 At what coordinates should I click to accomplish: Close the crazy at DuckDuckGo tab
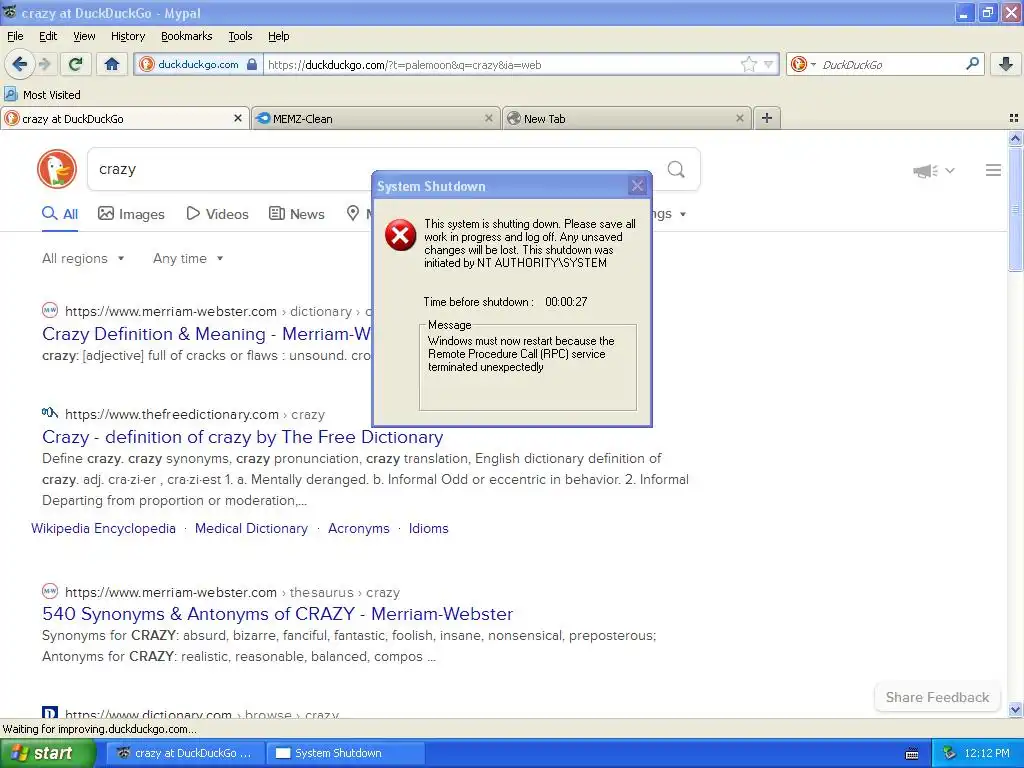[238, 118]
